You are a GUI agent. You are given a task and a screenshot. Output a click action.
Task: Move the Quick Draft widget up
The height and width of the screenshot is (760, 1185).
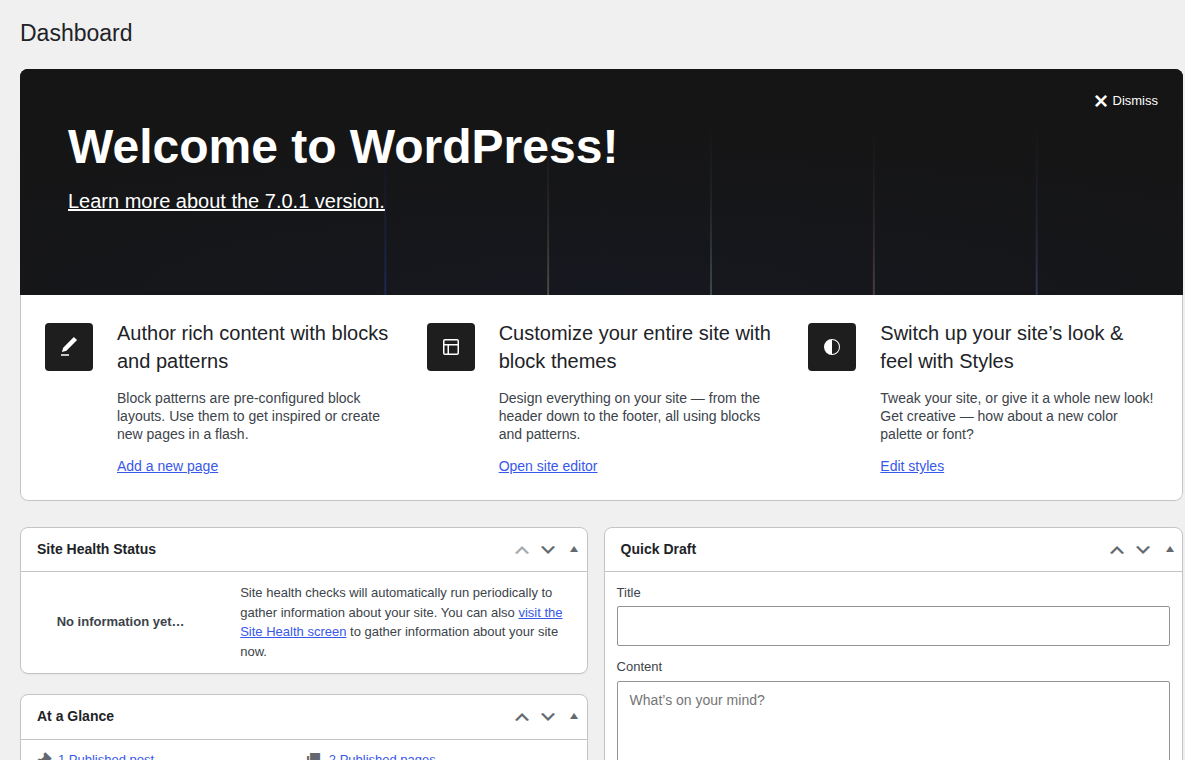pyautogui.click(x=1116, y=549)
